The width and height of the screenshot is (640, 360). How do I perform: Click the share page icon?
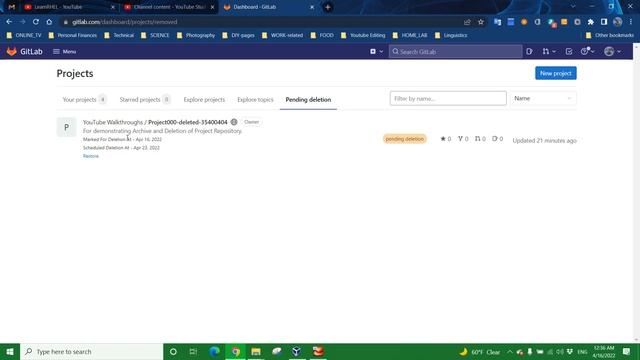tap(467, 22)
